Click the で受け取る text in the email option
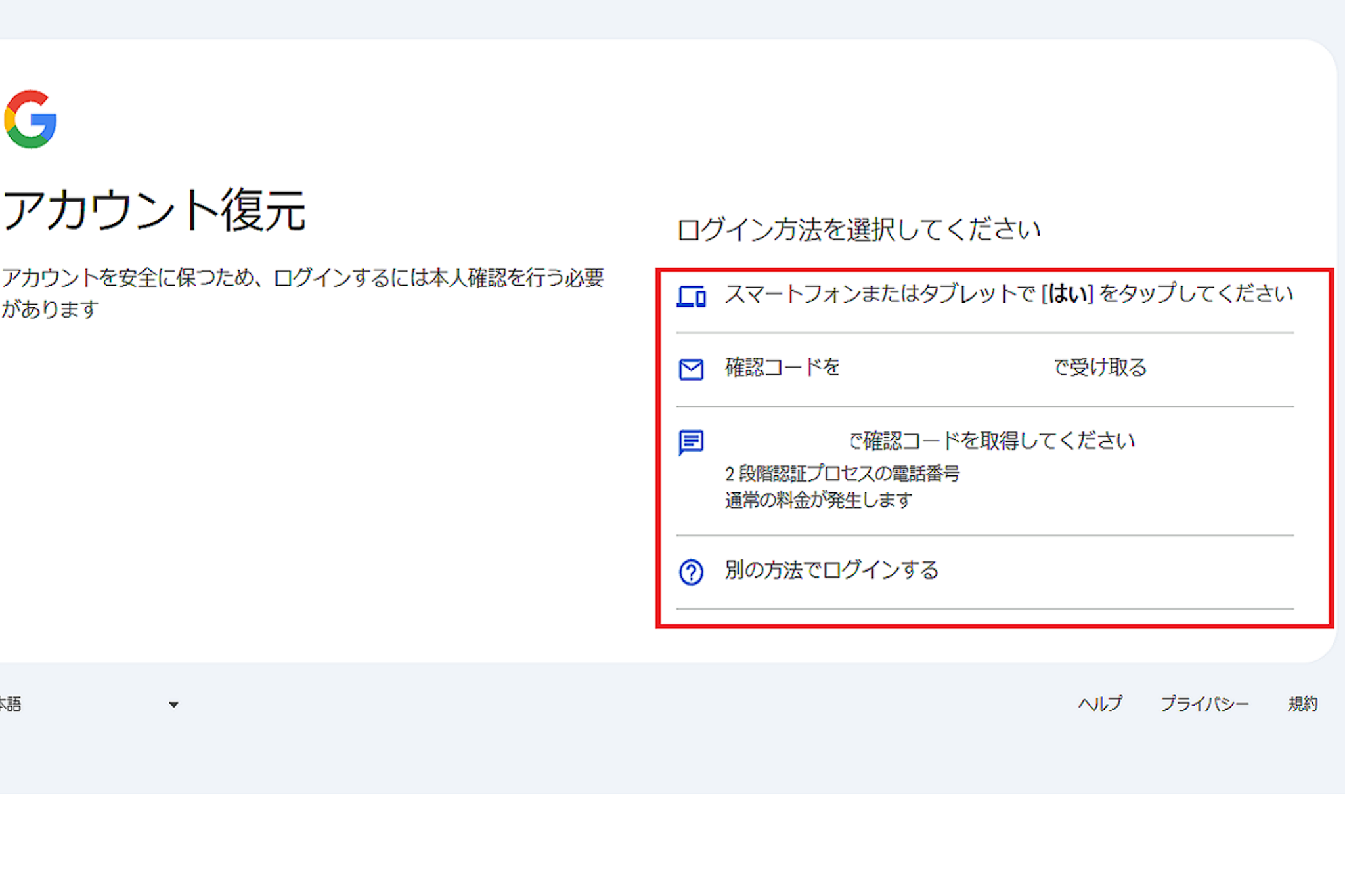 (1100, 367)
